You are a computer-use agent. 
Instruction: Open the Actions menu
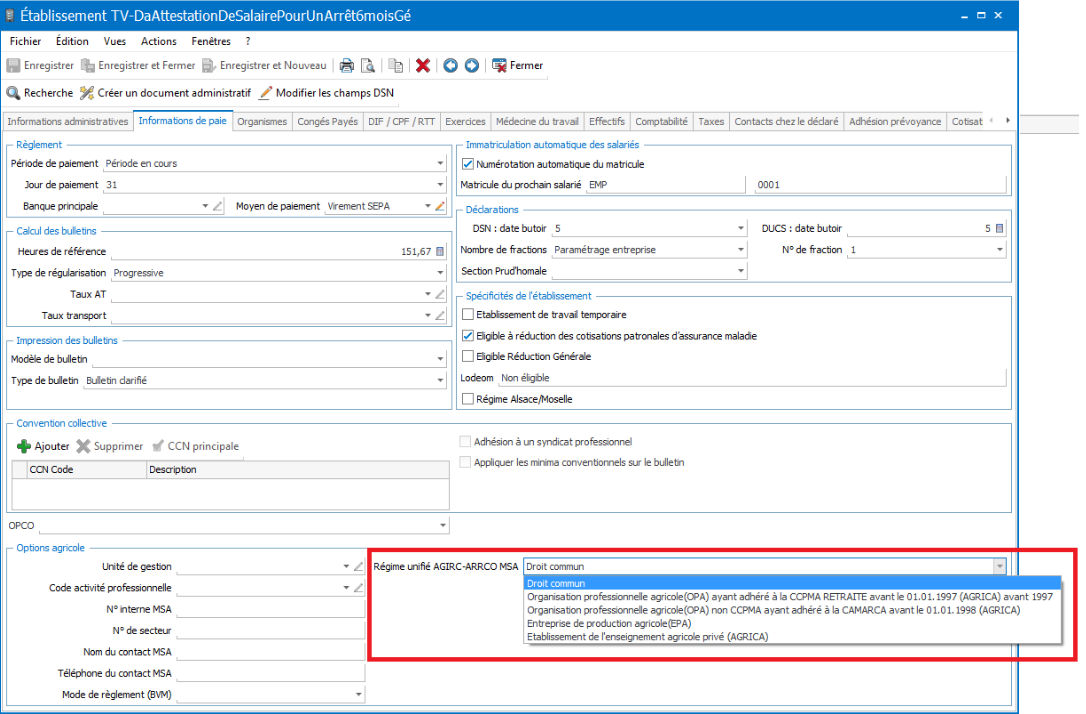pyautogui.click(x=159, y=42)
